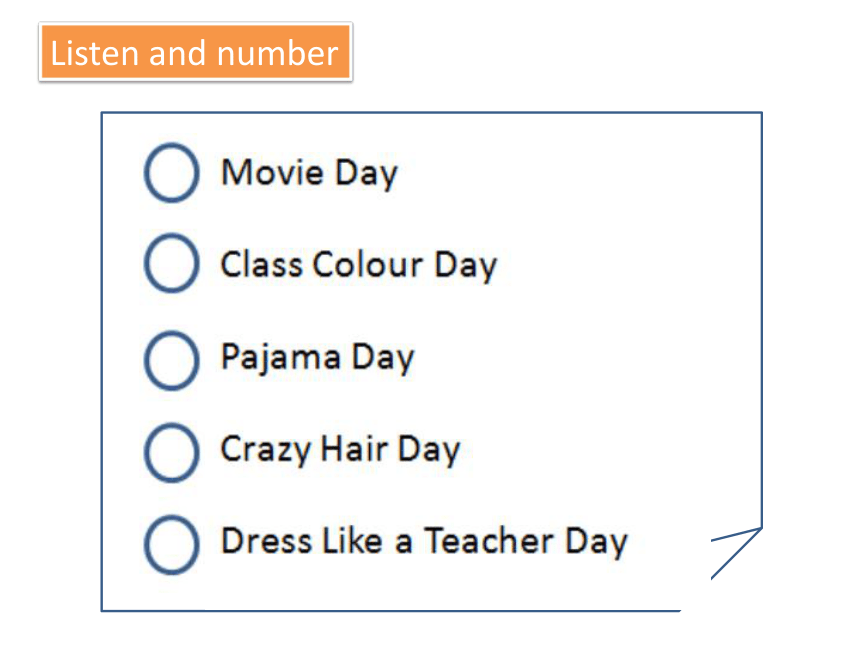This screenshot has width=860, height=645.
Task: Click the Movie Day label text
Action: click(309, 174)
